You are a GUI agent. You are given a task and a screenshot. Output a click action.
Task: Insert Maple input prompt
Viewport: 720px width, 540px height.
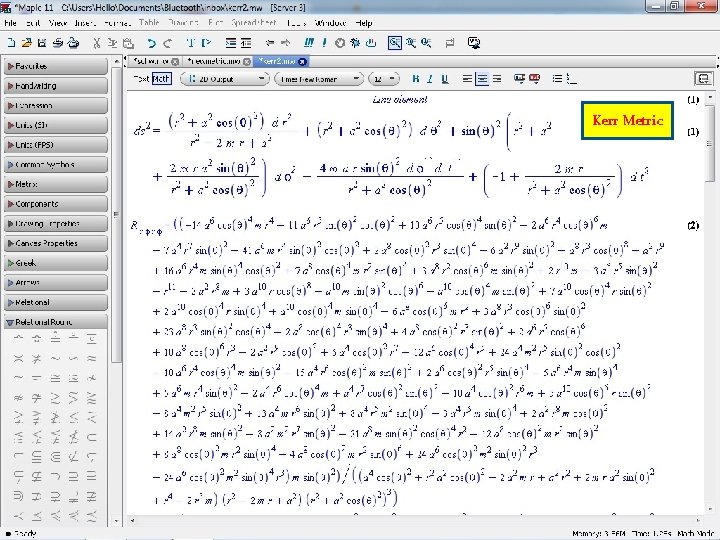[206, 43]
